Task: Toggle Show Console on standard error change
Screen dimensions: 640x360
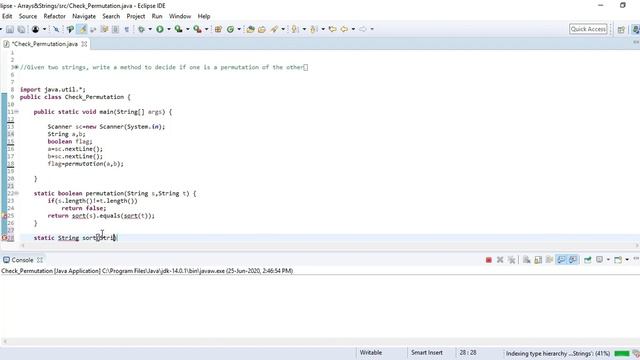Action: [x=573, y=260]
